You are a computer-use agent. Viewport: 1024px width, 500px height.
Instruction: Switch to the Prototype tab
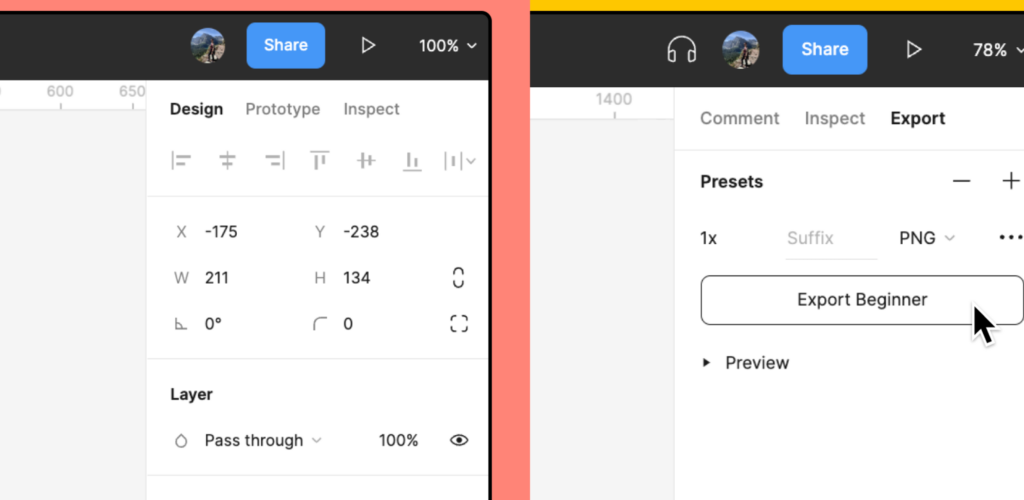(x=283, y=109)
